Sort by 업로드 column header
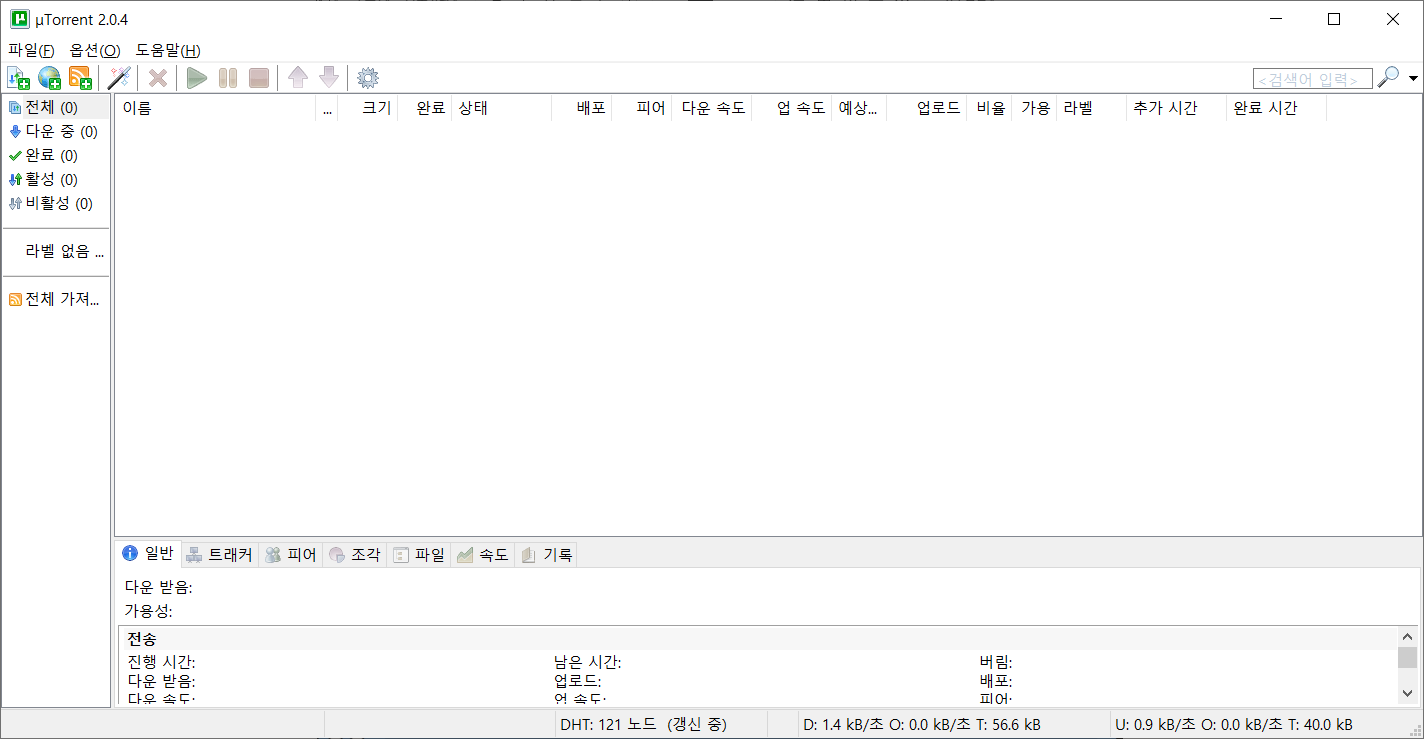The width and height of the screenshot is (1424, 739). (x=927, y=108)
